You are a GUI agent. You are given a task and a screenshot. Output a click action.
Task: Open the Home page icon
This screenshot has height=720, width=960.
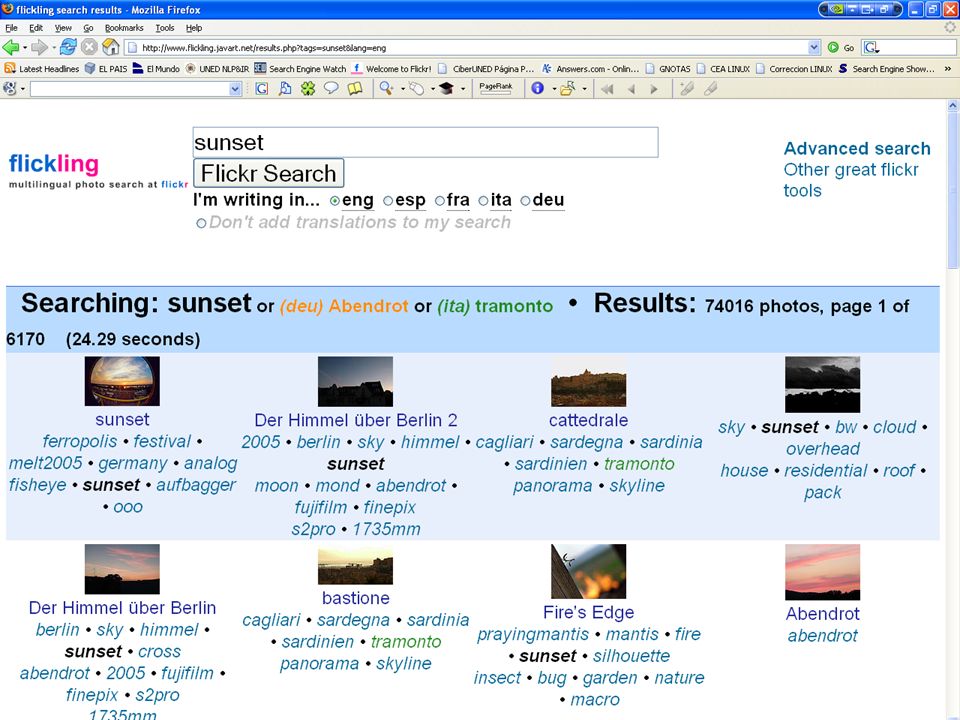[x=111, y=47]
